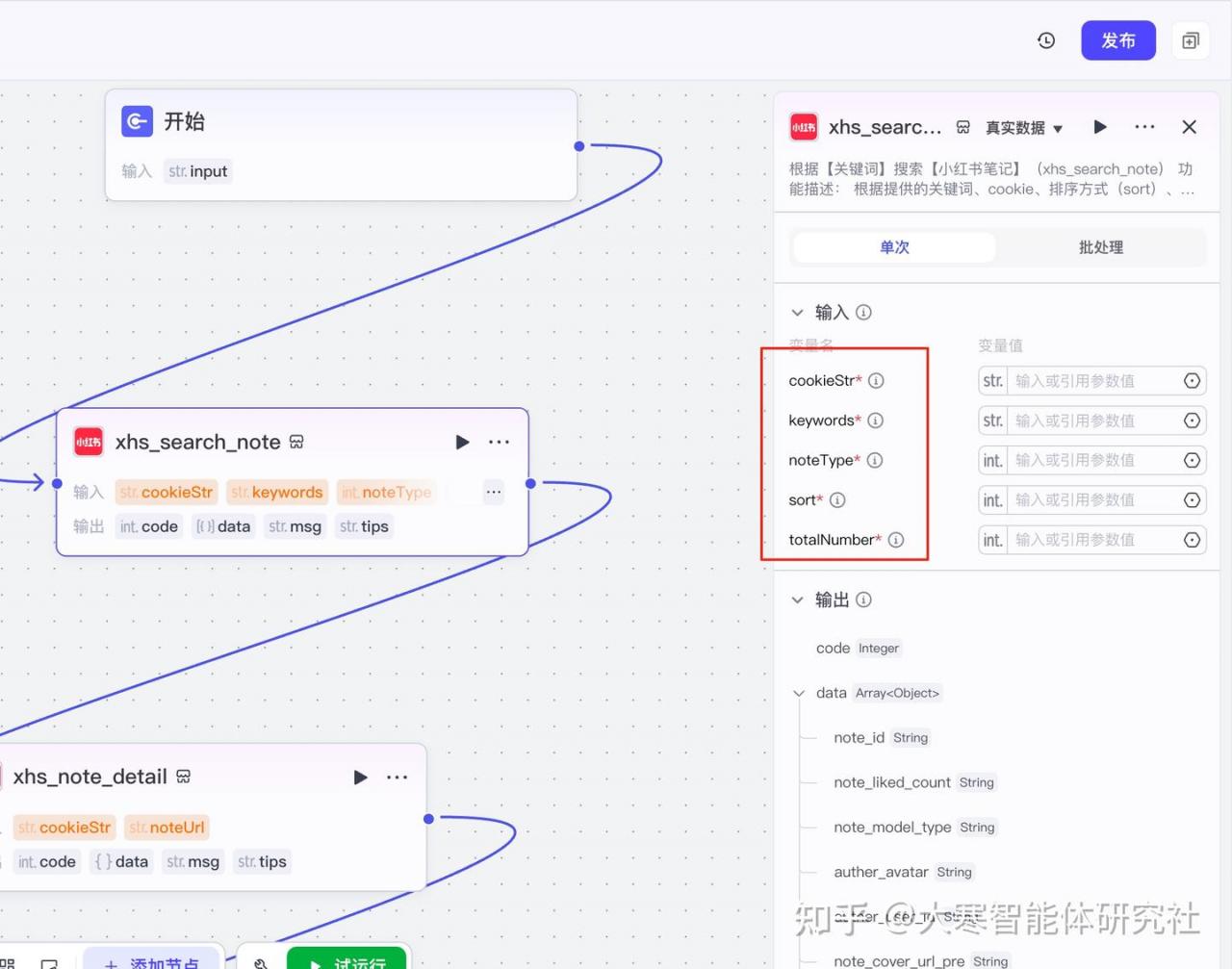Image resolution: width=1232 pixels, height=969 pixels.
Task: Click the sort value input field
Action: (1091, 500)
